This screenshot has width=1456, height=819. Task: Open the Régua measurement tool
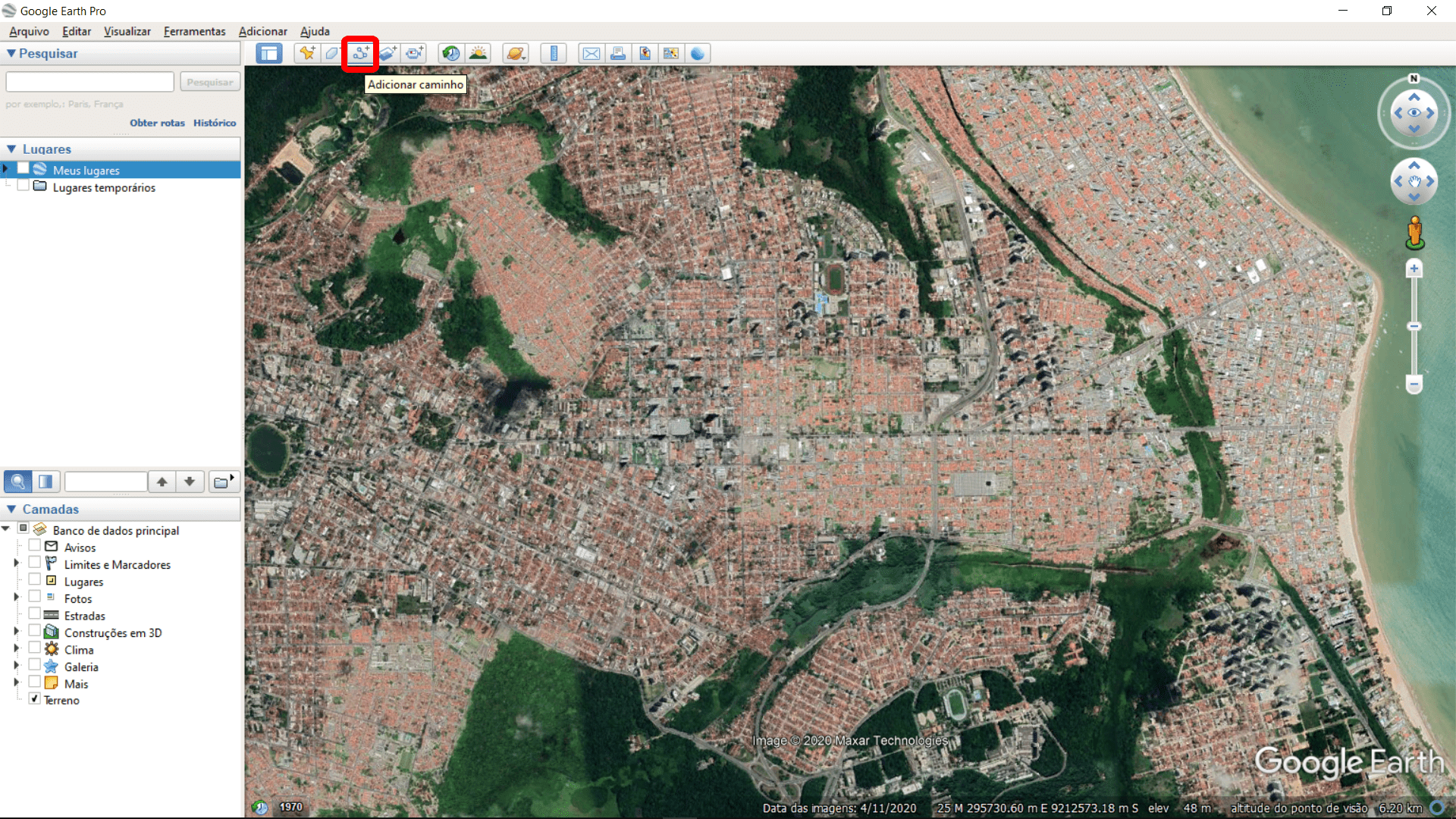554,53
